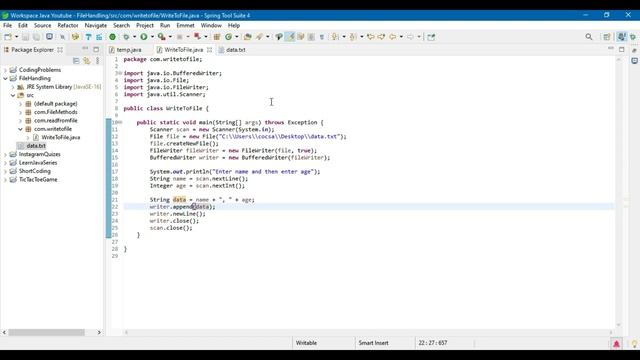Open the terminal console toolbar icon
This screenshot has width=640, height=360.
(49, 37)
